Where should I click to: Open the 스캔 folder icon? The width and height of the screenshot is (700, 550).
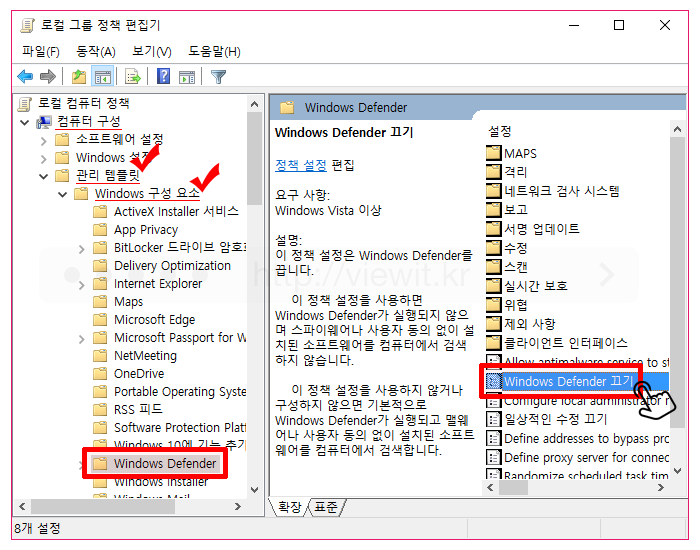point(493,267)
